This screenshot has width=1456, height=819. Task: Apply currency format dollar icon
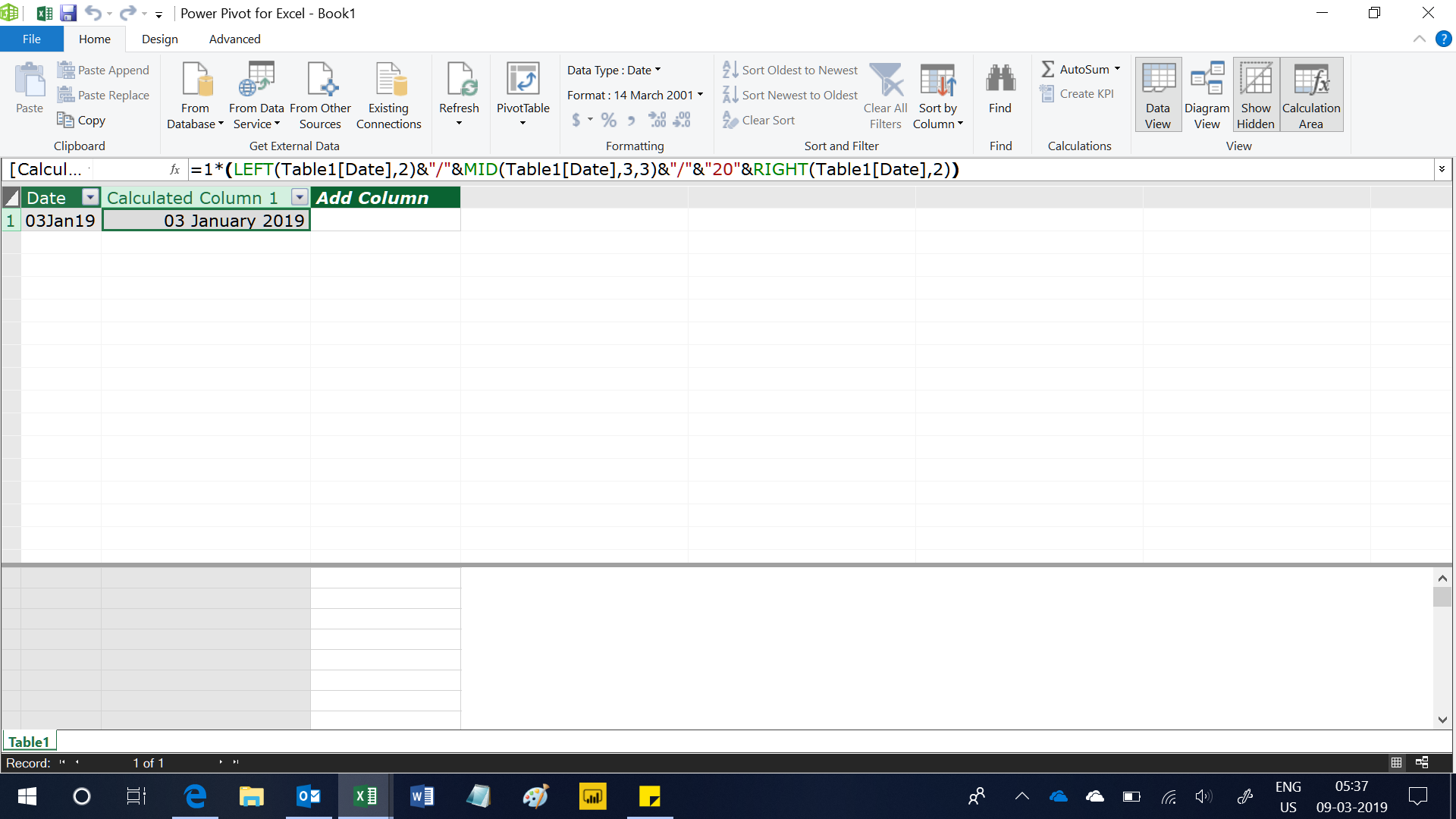tap(576, 120)
